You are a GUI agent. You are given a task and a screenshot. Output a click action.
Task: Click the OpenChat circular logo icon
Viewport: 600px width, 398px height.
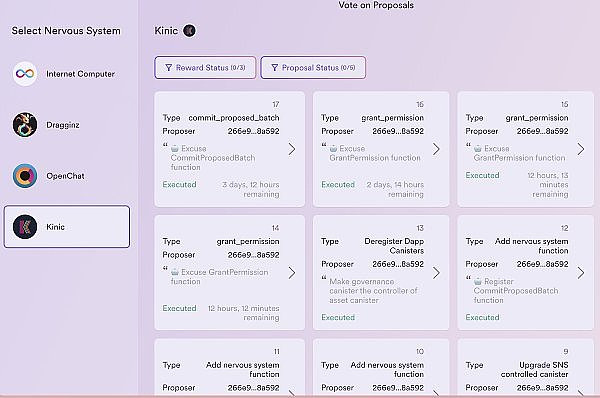[x=25, y=176]
